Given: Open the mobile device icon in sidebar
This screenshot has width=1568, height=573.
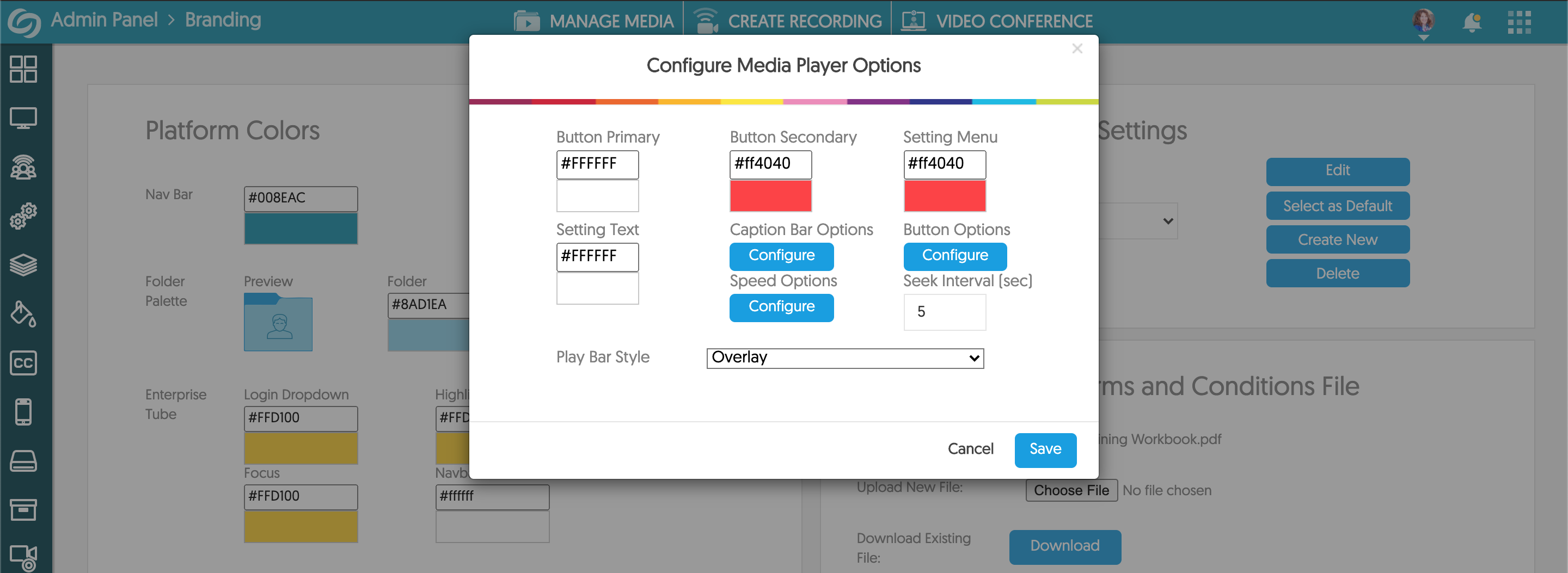Looking at the screenshot, I should pos(24,411).
